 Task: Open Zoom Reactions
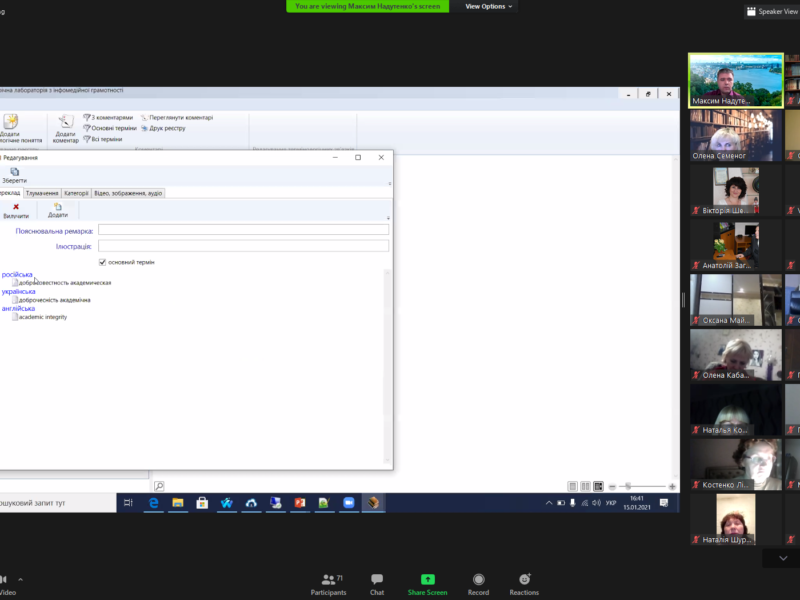tap(524, 584)
